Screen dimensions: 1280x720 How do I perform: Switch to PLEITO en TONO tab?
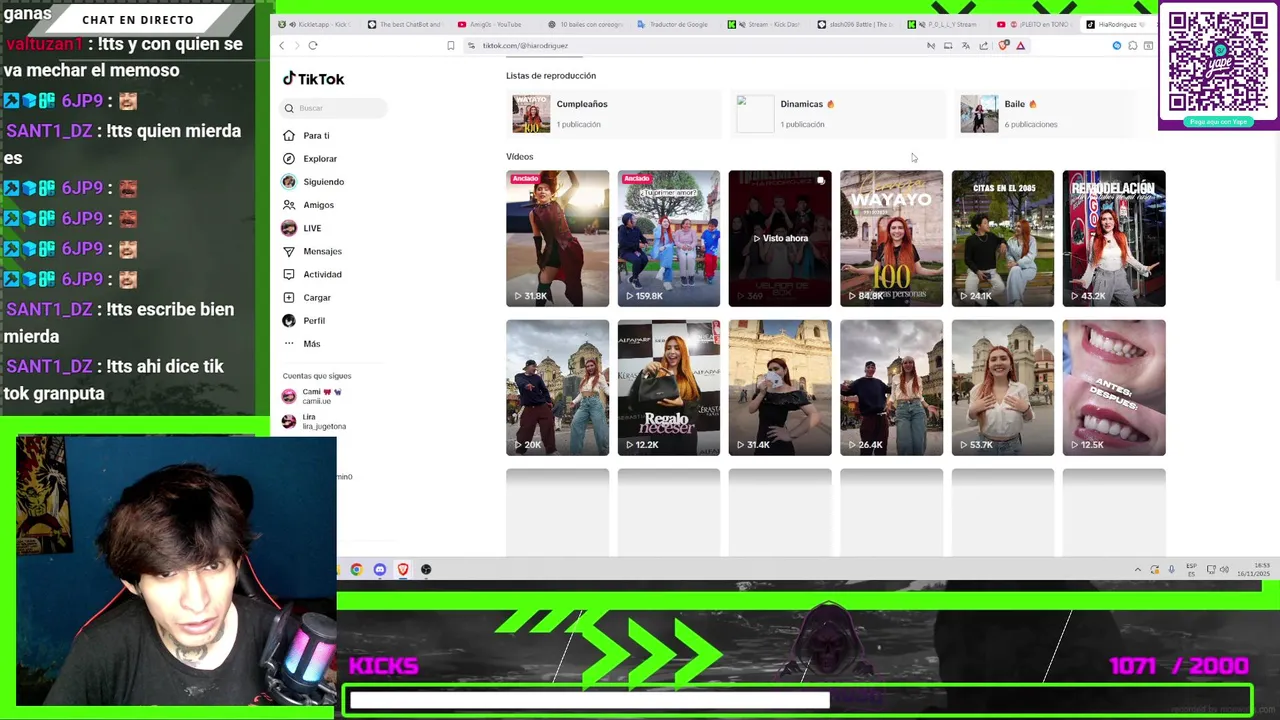coord(1035,24)
